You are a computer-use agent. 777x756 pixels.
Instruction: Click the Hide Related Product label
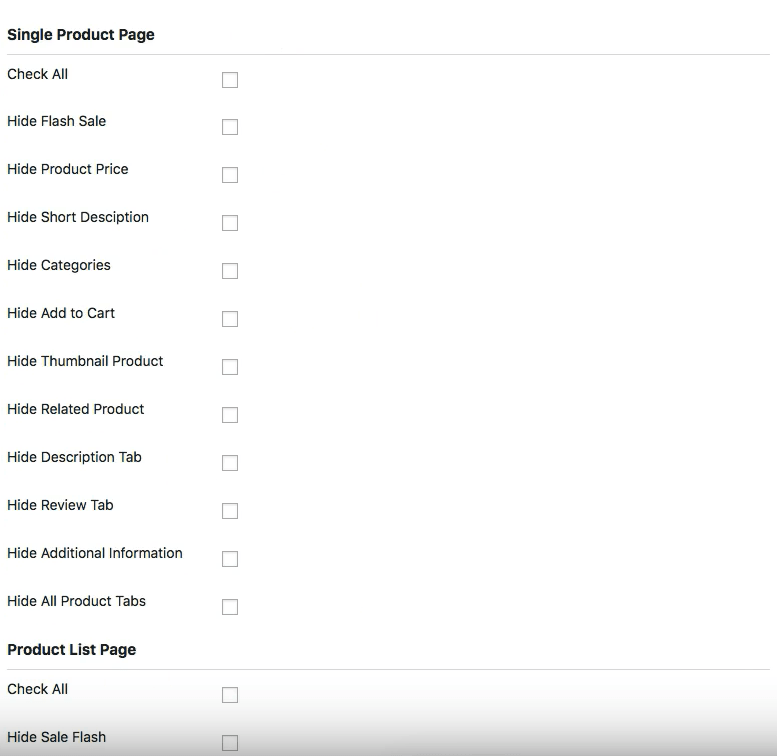coord(76,409)
